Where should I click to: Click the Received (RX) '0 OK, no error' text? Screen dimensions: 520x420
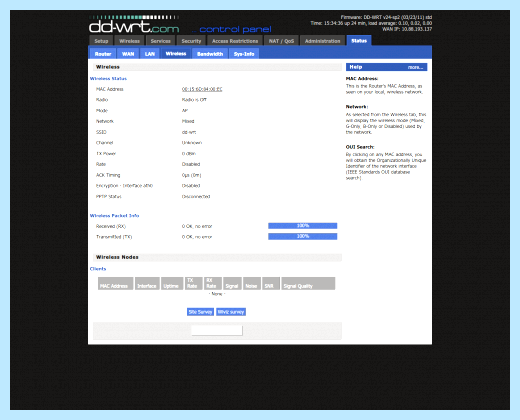pos(197,226)
